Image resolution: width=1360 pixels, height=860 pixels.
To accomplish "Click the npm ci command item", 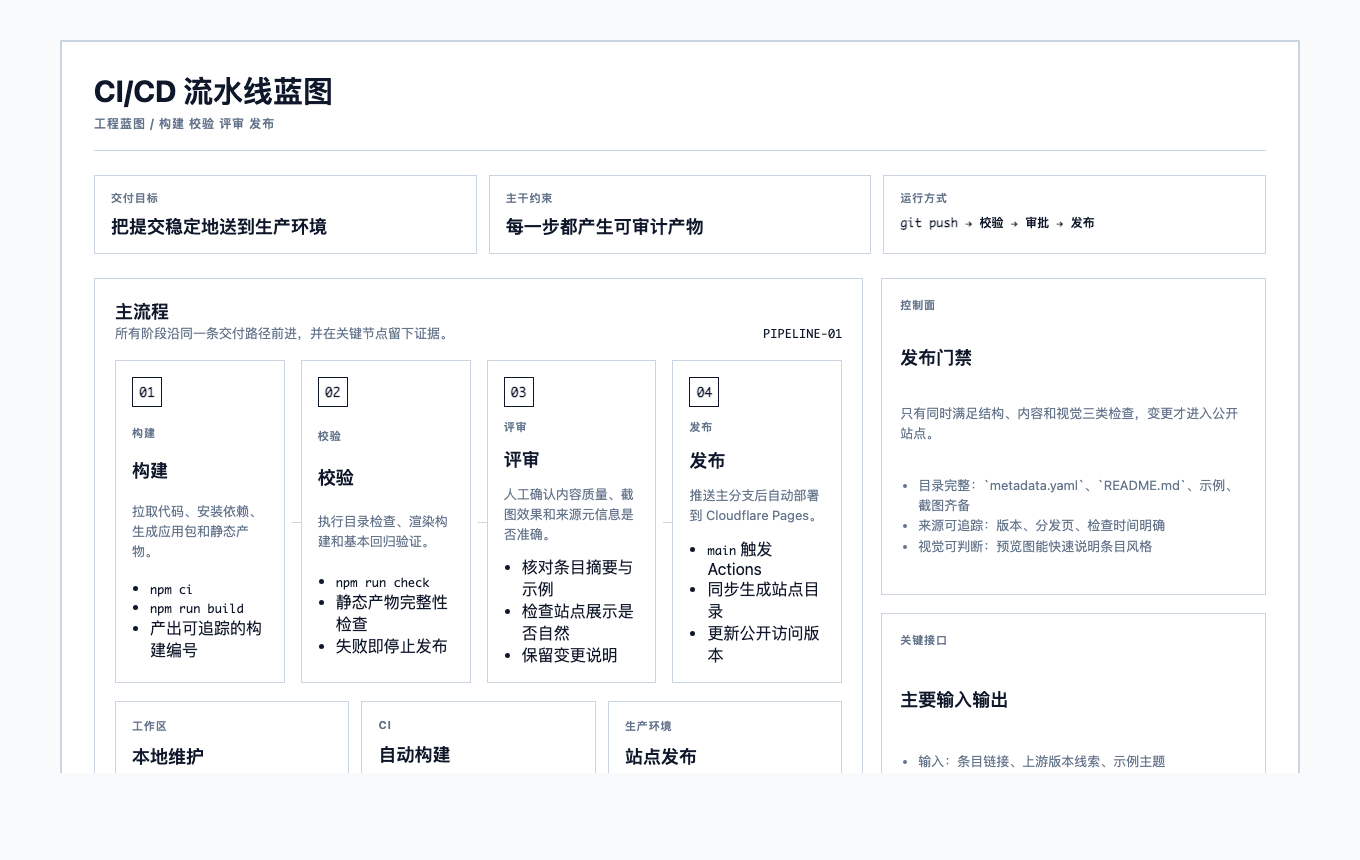I will tap(171, 590).
